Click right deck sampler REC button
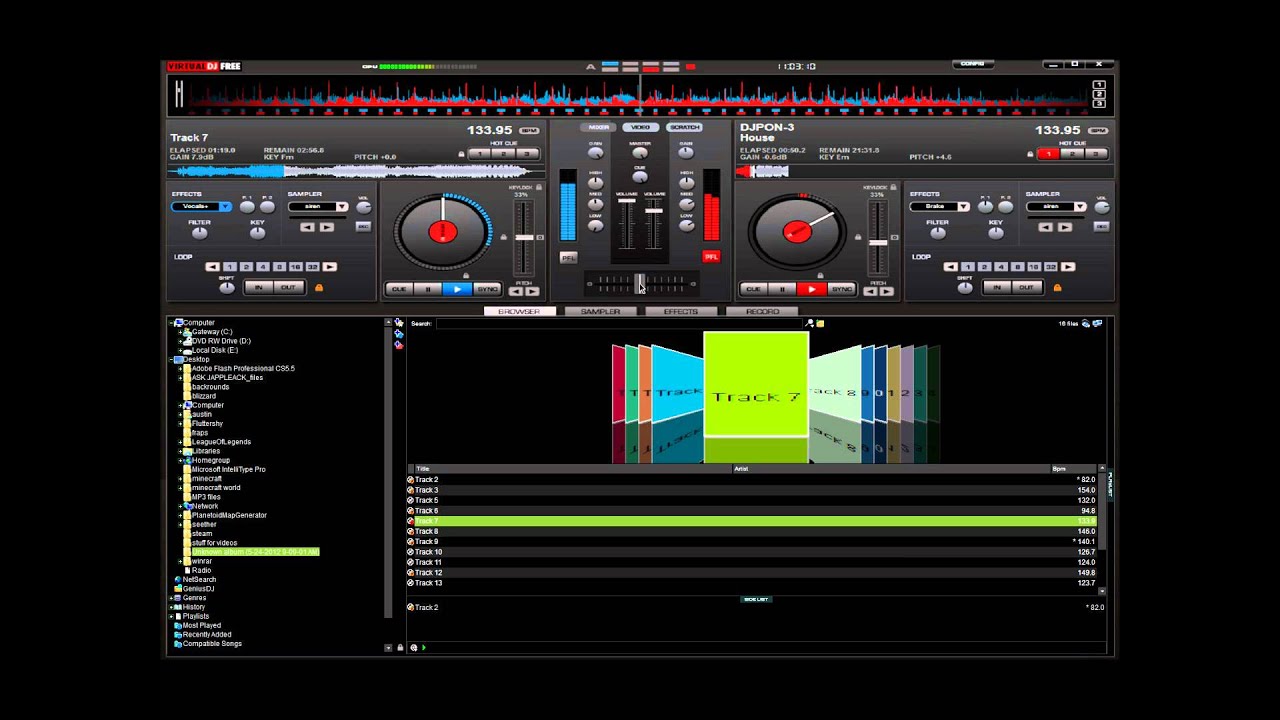The image size is (1280, 720). tap(1101, 227)
